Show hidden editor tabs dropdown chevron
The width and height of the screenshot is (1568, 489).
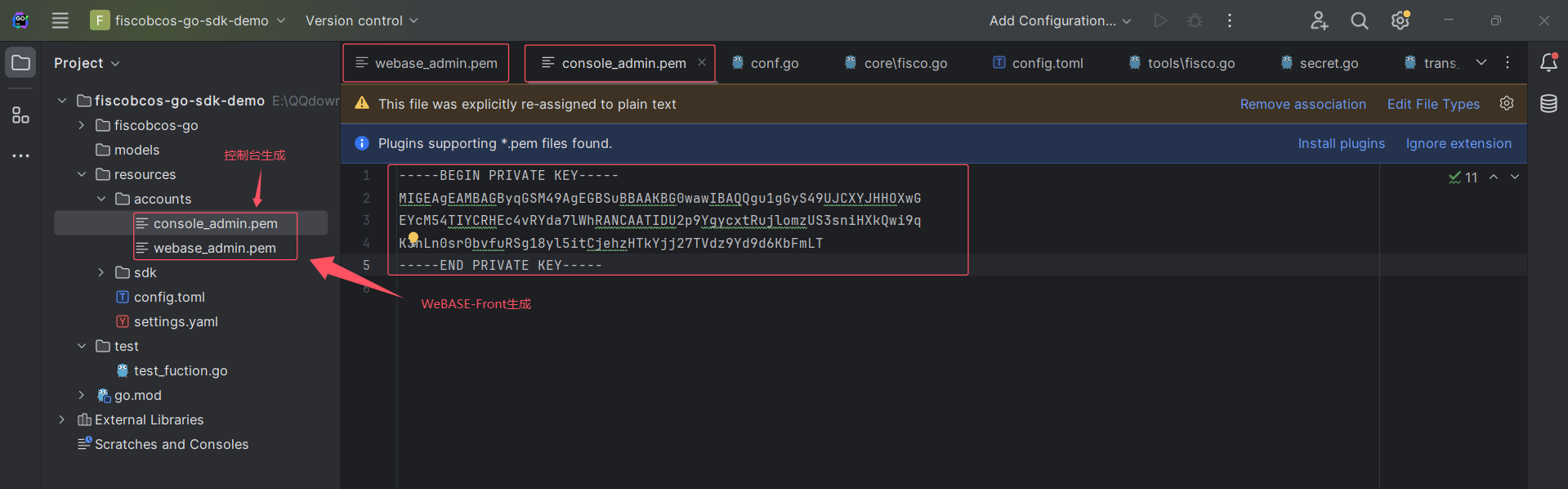coord(1481,62)
